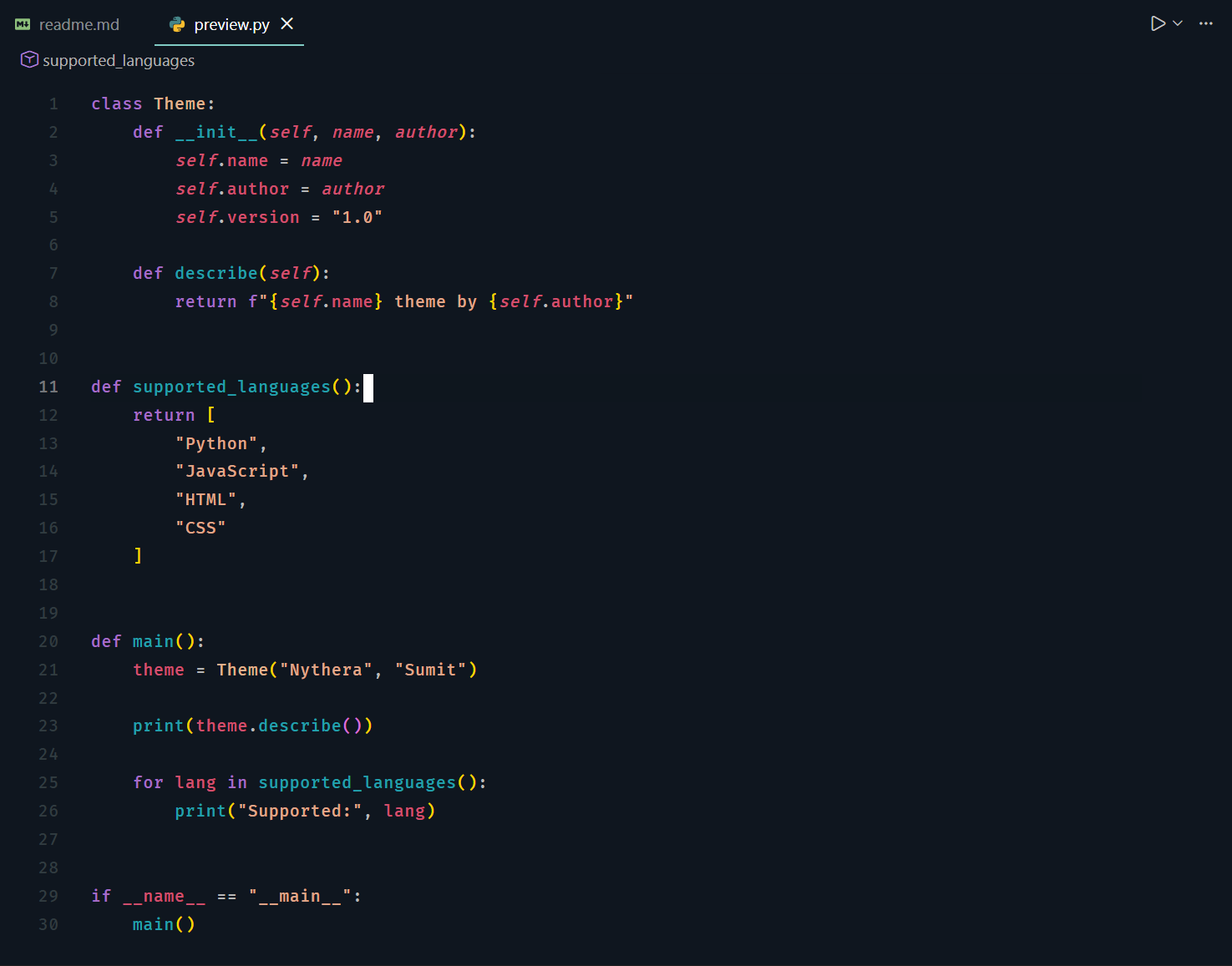Image resolution: width=1232 pixels, height=966 pixels.
Task: Run the preview.py file with the play icon
Action: 1156,23
